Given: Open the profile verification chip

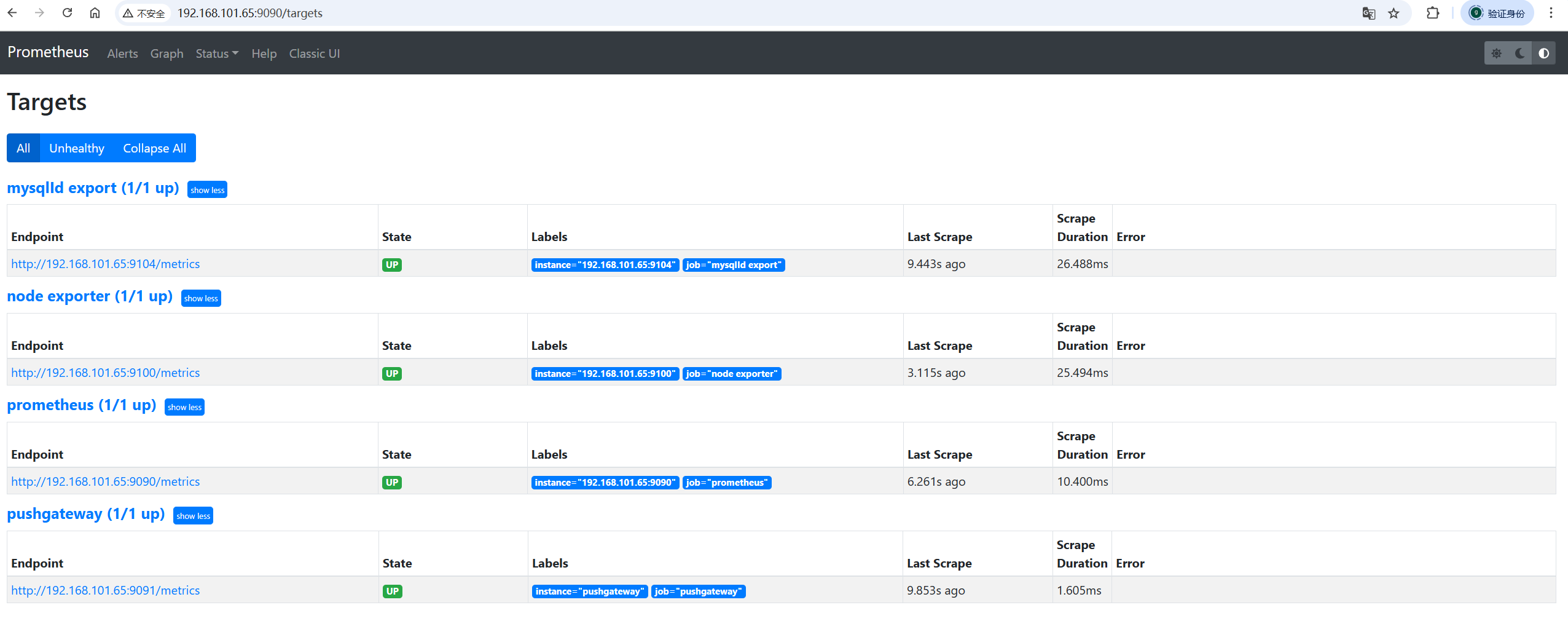Looking at the screenshot, I should [1497, 13].
